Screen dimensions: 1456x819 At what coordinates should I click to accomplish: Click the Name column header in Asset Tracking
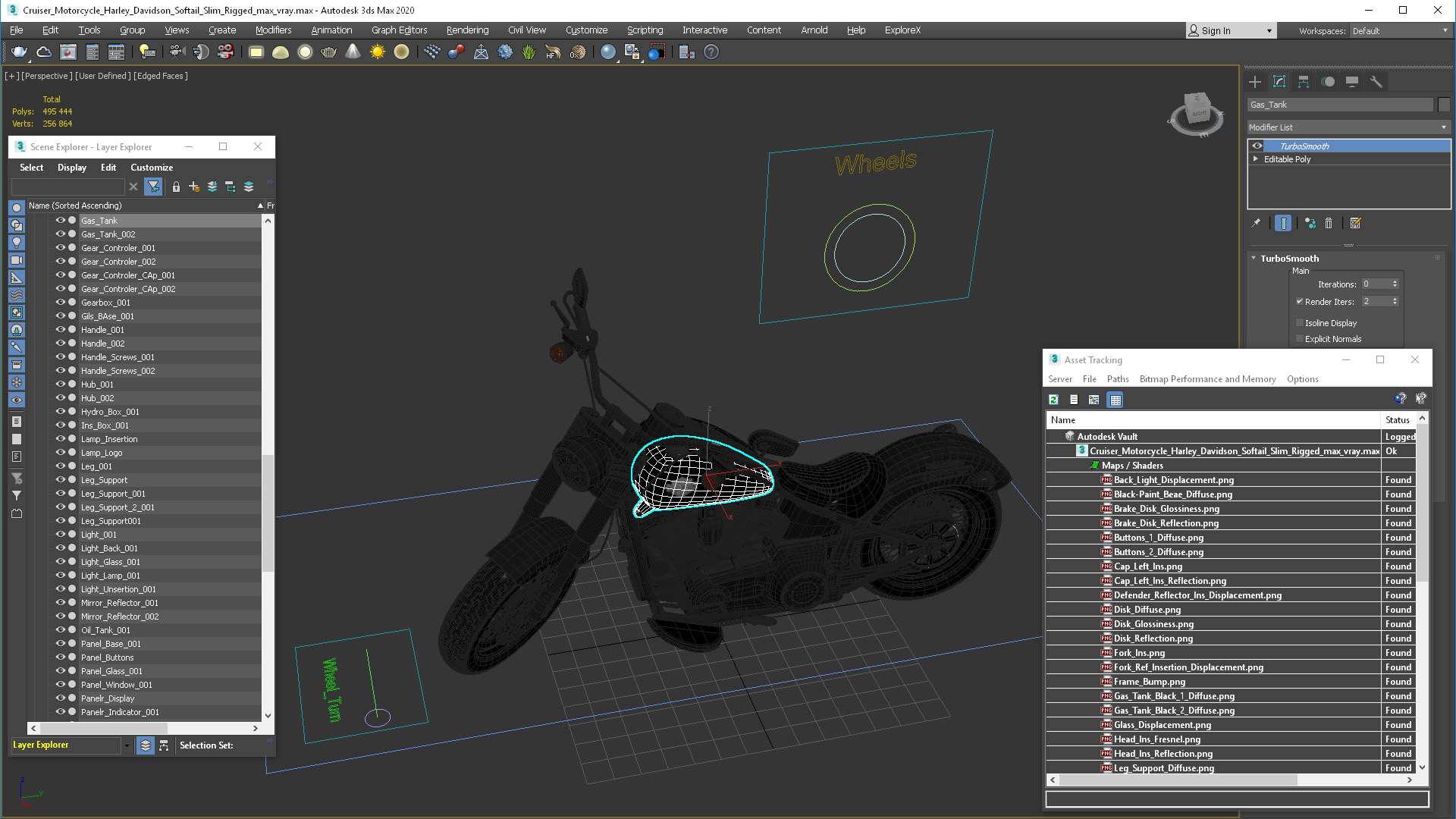pos(1213,420)
